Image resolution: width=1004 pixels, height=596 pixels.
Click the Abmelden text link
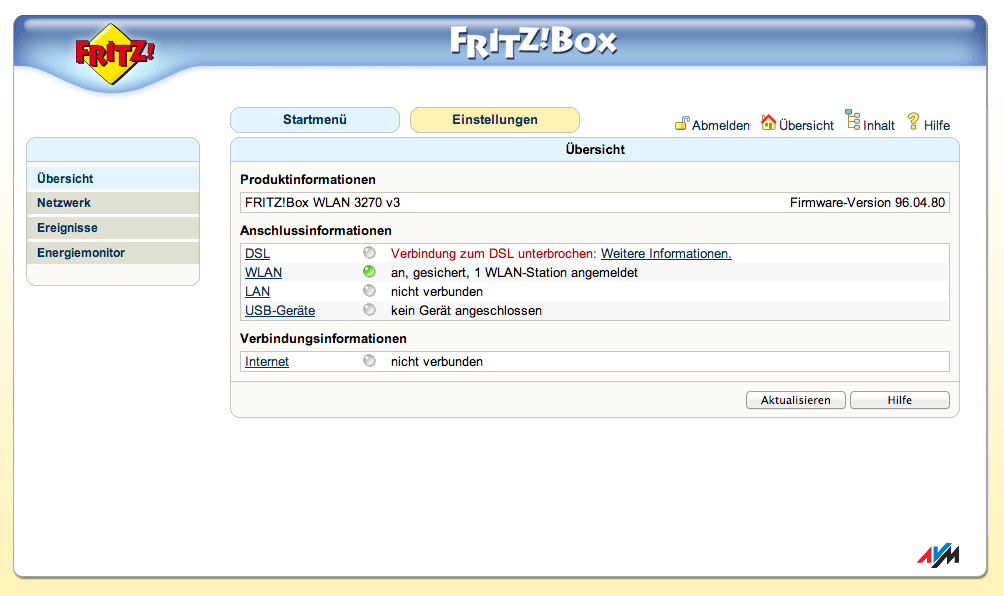tap(720, 125)
